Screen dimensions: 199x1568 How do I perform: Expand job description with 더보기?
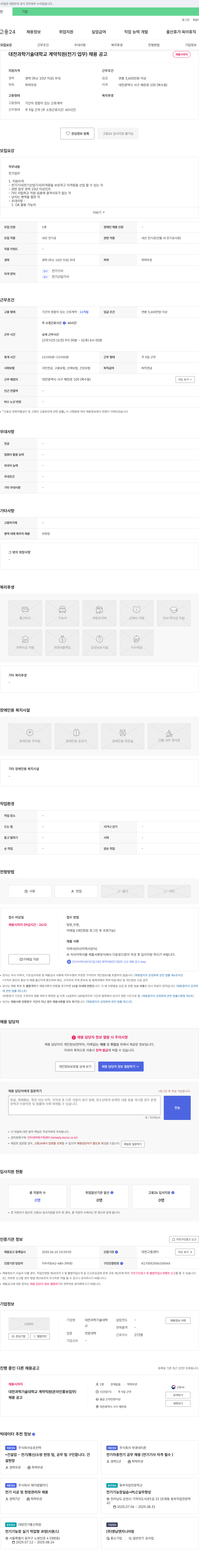point(99,212)
